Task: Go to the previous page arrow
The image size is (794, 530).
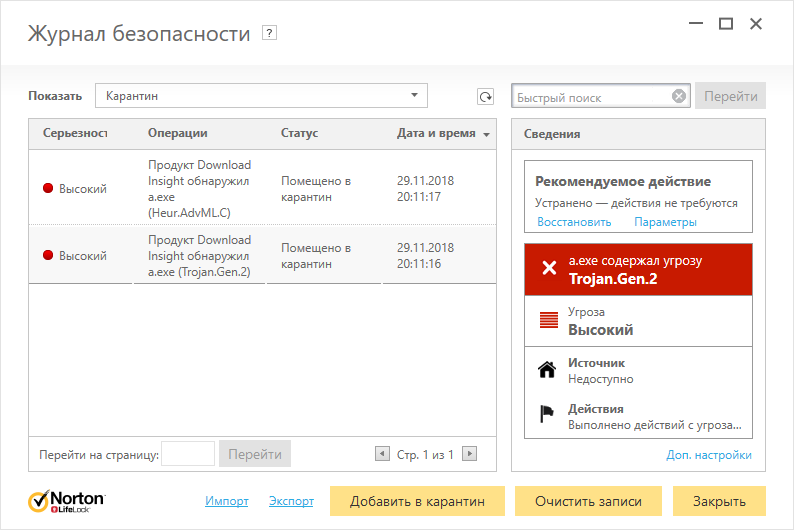Action: pos(382,454)
